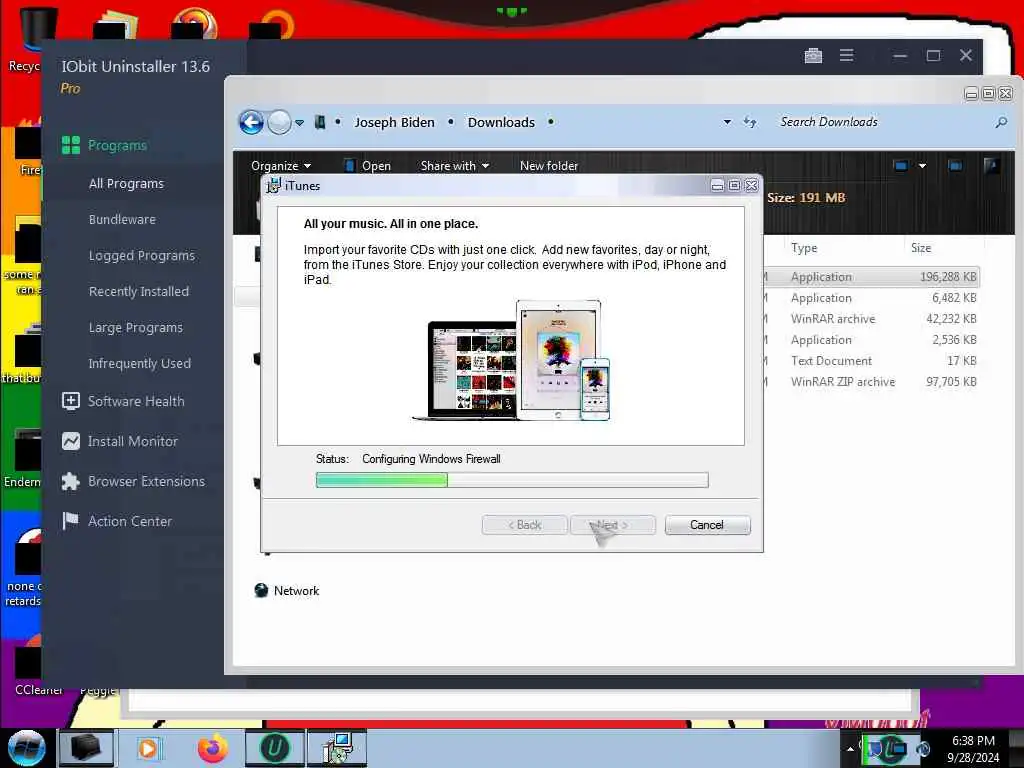Click the black box taskbar icon

[86, 748]
